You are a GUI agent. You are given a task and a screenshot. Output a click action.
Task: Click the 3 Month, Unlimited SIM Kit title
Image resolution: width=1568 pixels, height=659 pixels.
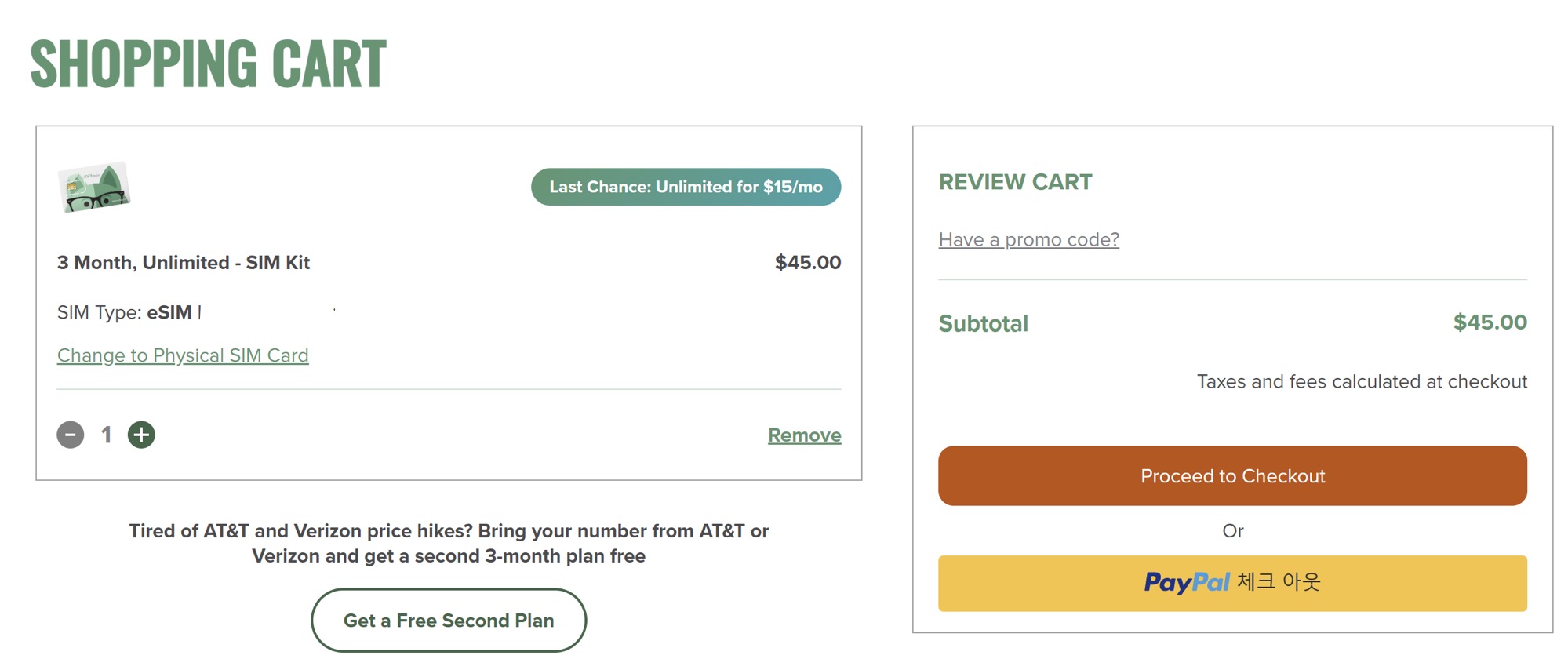[x=184, y=263]
